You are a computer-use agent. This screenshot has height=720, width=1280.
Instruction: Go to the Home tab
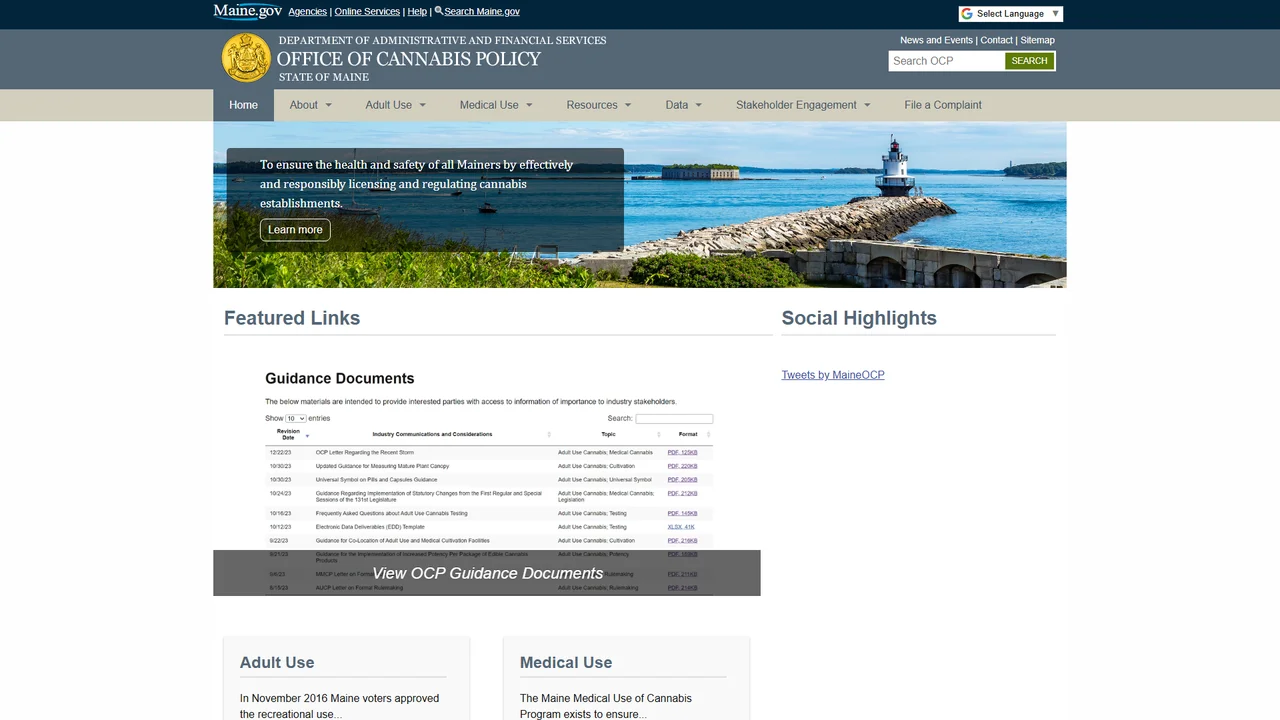(x=243, y=105)
